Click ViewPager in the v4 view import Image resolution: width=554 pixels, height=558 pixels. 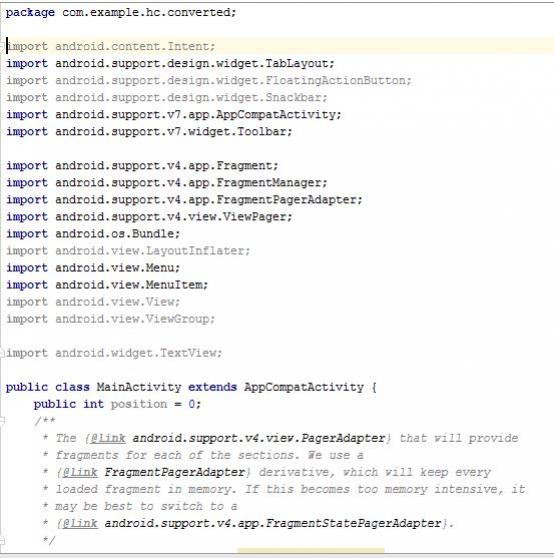point(254,217)
